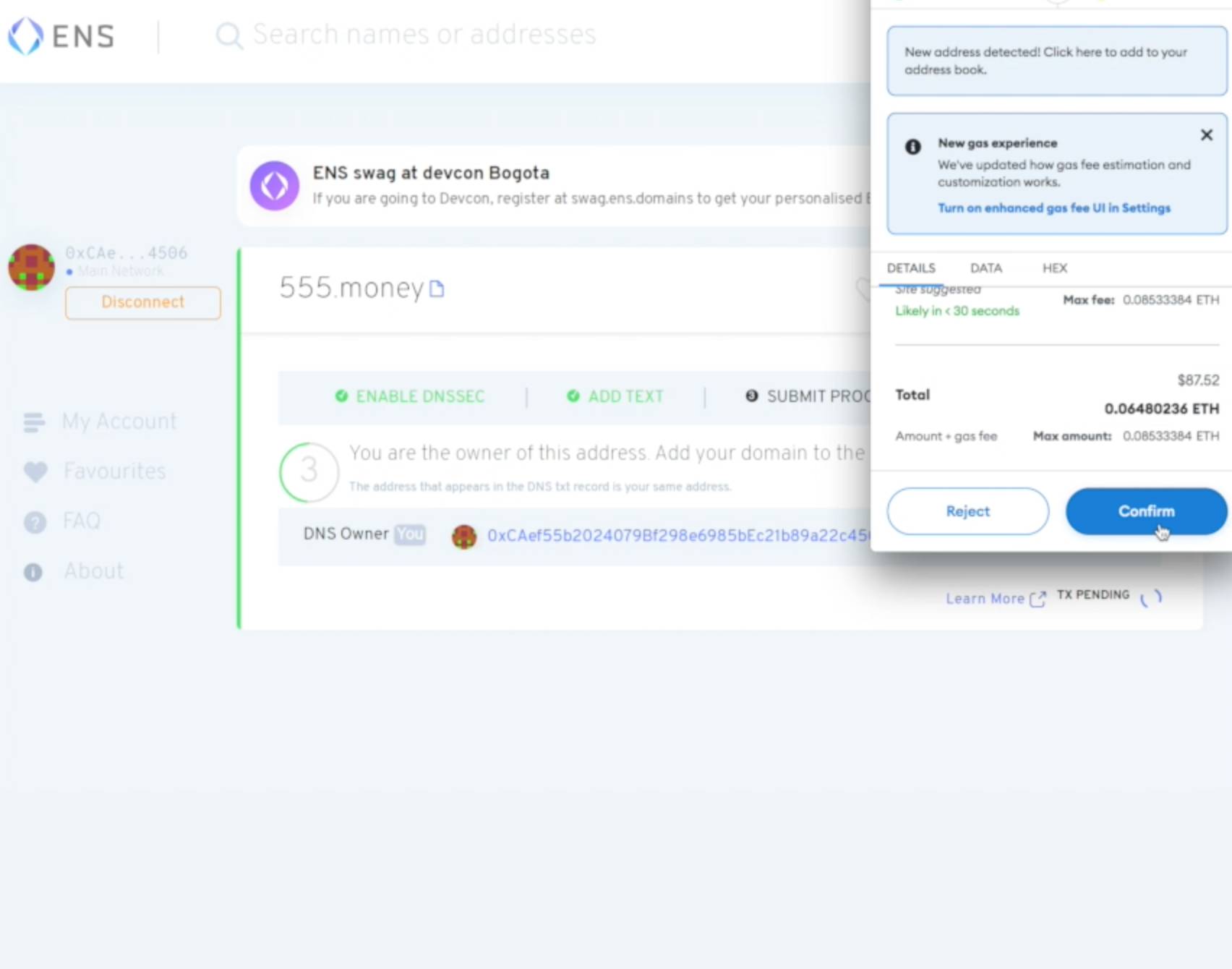The height and width of the screenshot is (969, 1232).
Task: Switch to the HEX tab
Action: click(1054, 268)
